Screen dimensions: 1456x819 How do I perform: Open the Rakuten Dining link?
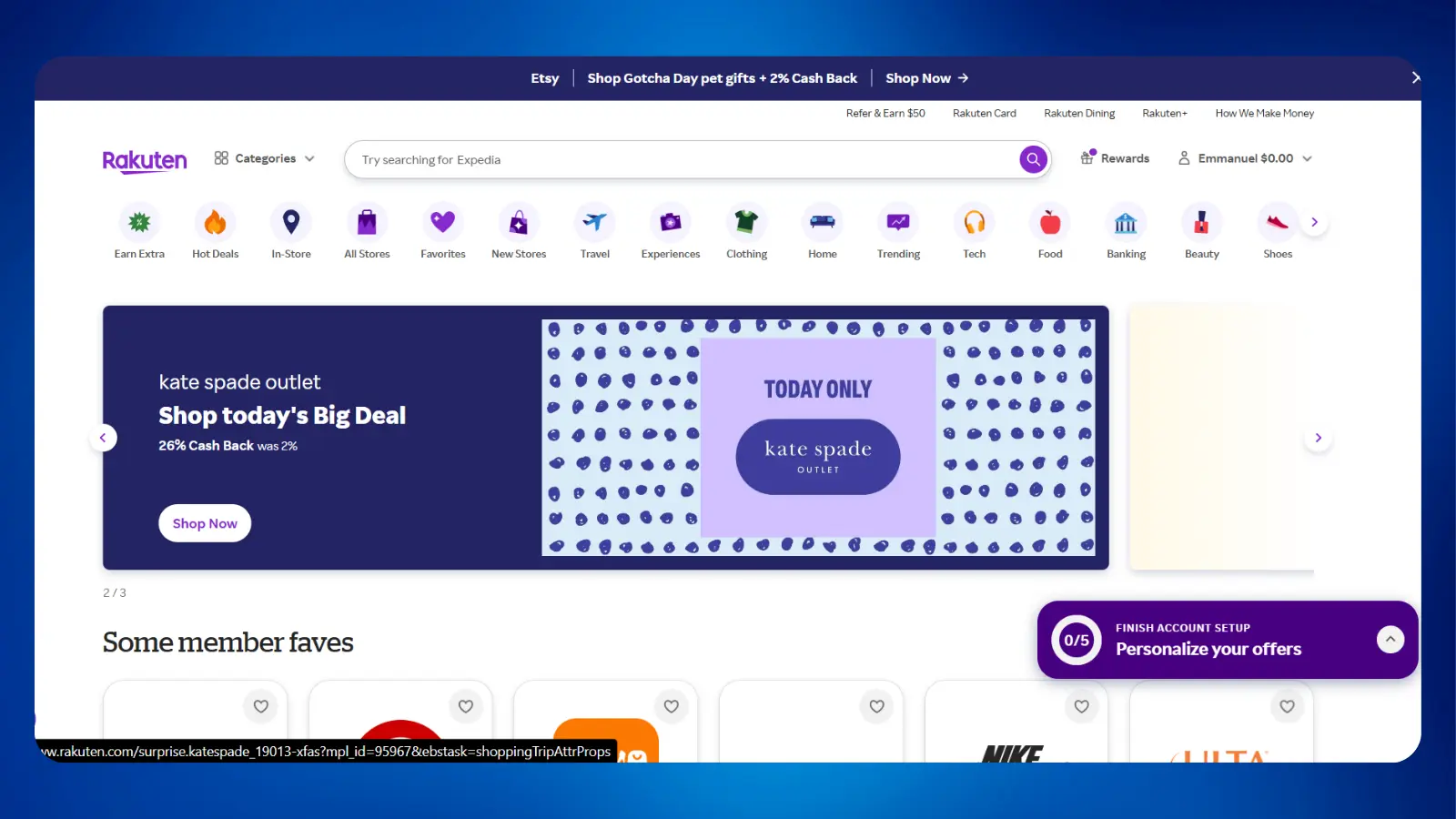(1079, 113)
